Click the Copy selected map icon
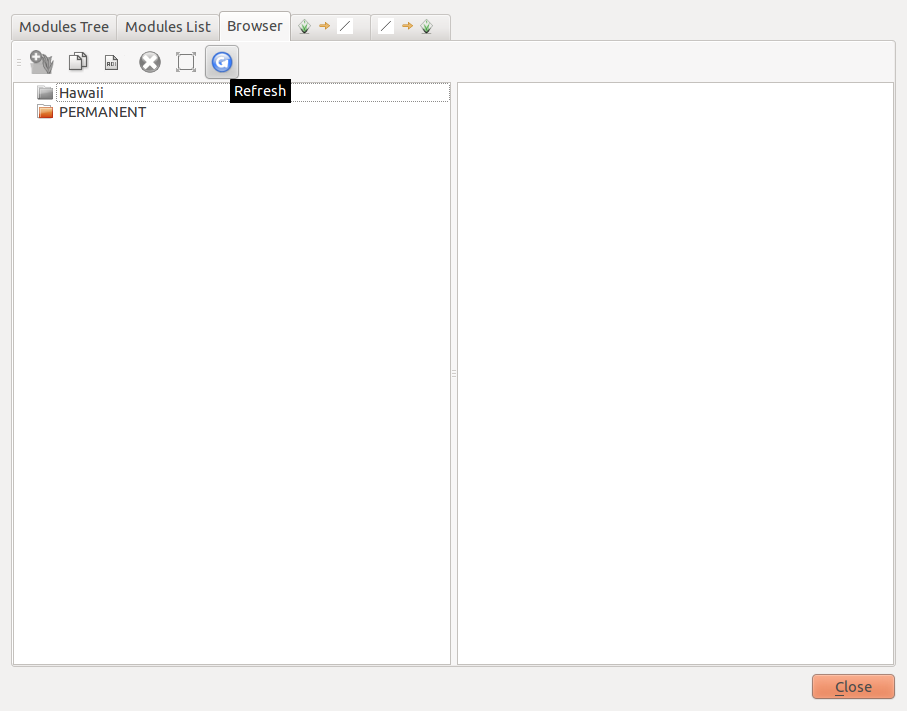Screen dimensions: 907x711 coord(77,62)
